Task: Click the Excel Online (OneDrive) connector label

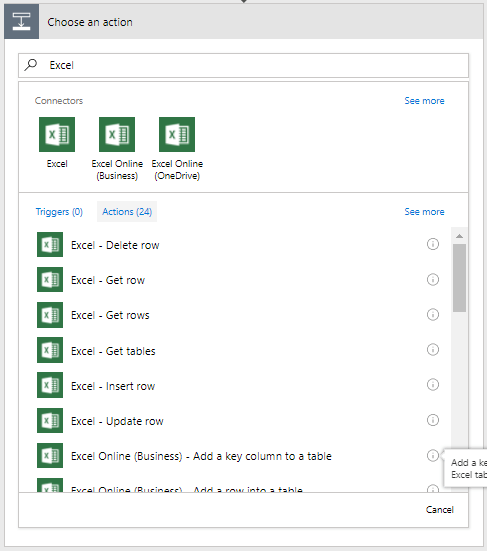Action: 177,170
